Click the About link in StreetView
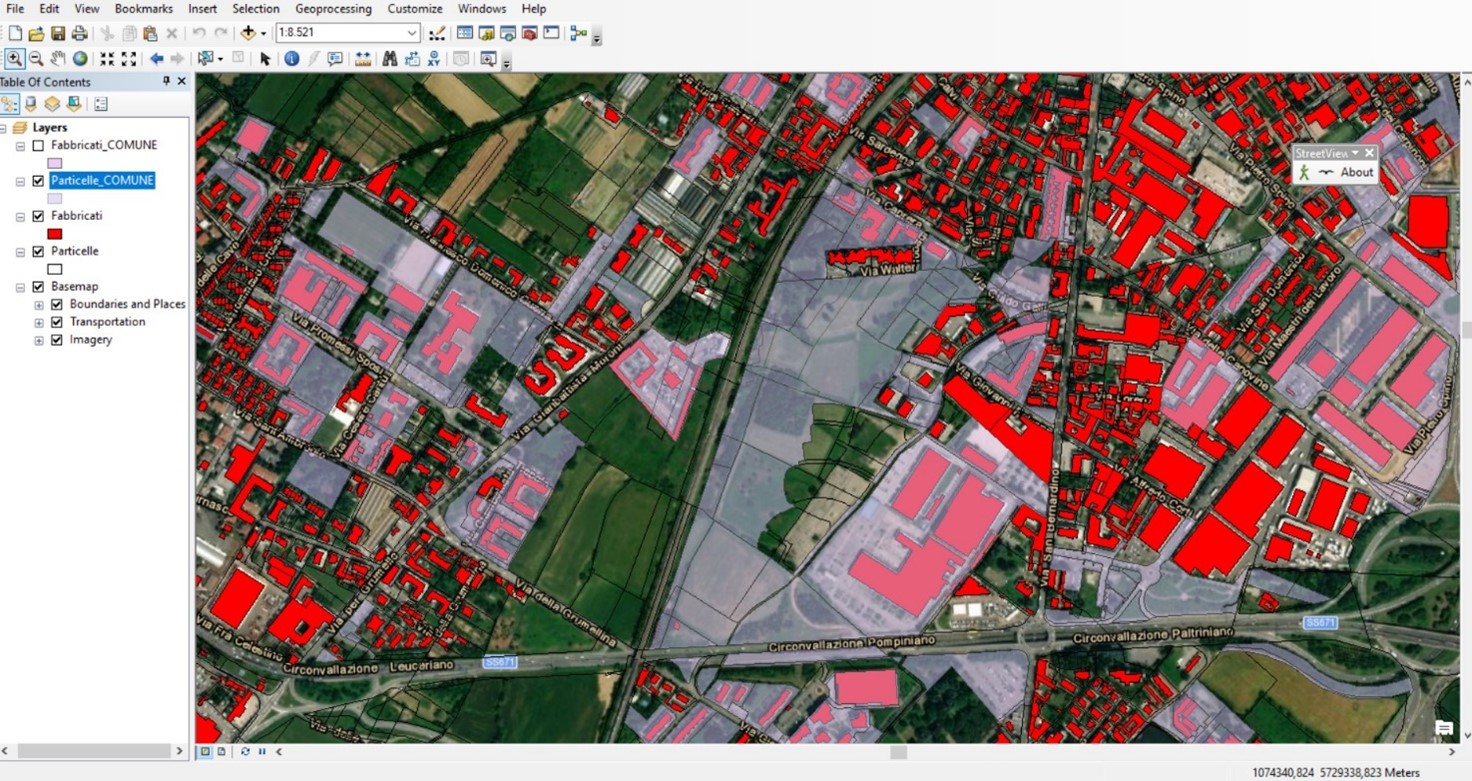The height and width of the screenshot is (781, 1472). [x=1356, y=172]
